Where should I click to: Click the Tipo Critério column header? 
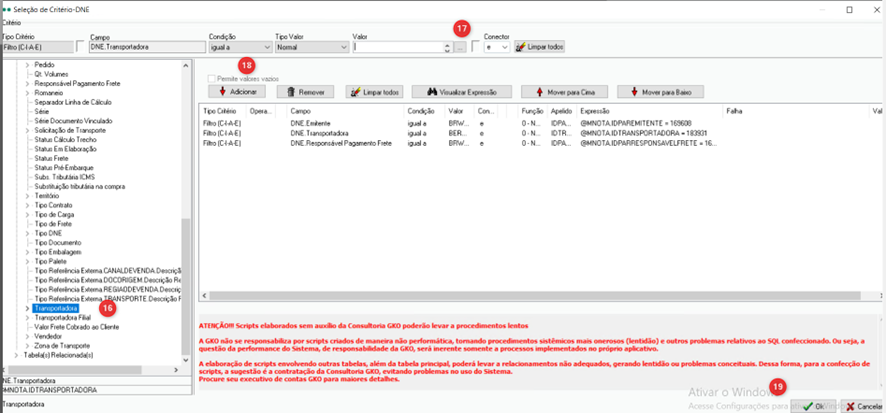click(223, 111)
